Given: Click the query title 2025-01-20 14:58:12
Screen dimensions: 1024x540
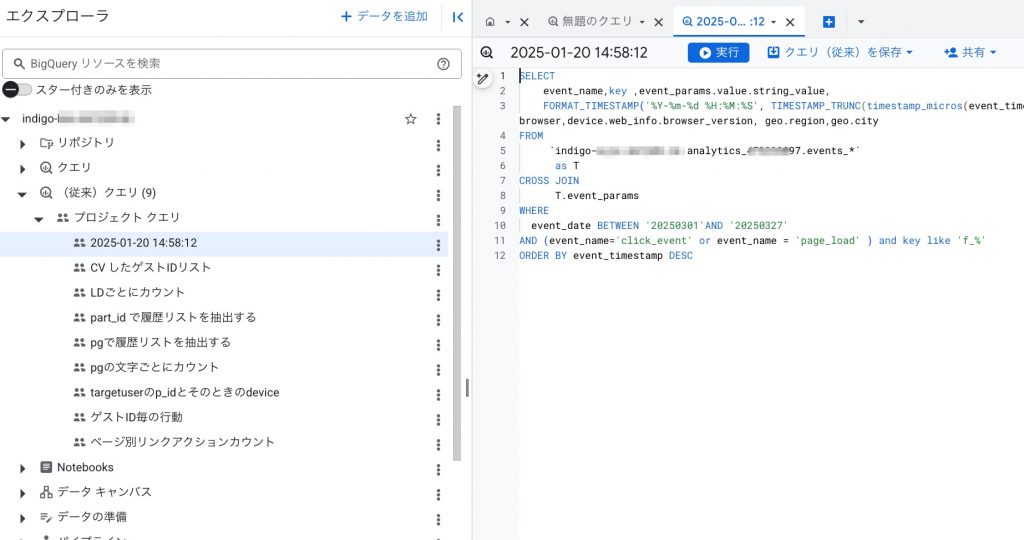Looking at the screenshot, I should coord(579,53).
